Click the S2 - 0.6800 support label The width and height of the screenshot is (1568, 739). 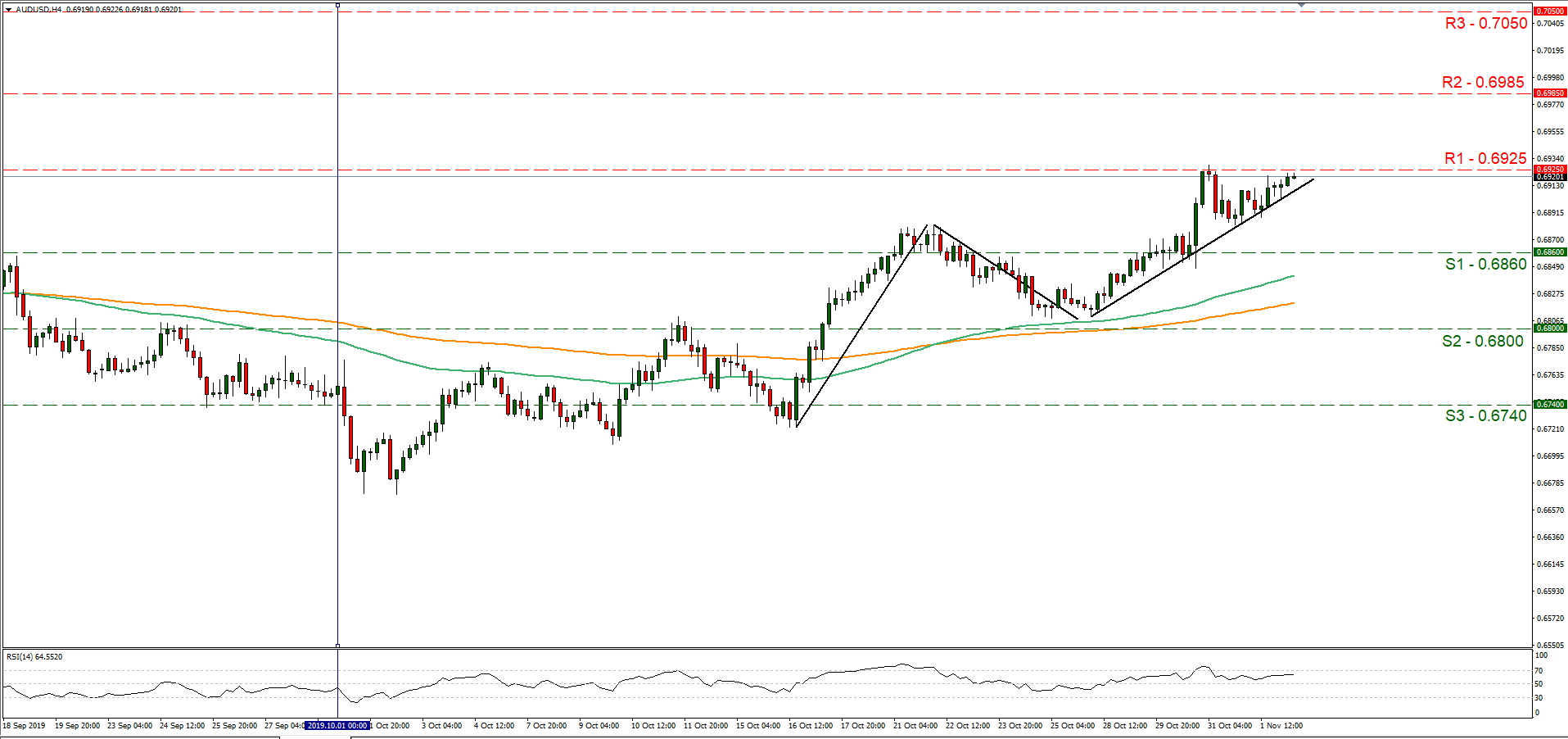pyautogui.click(x=1483, y=342)
